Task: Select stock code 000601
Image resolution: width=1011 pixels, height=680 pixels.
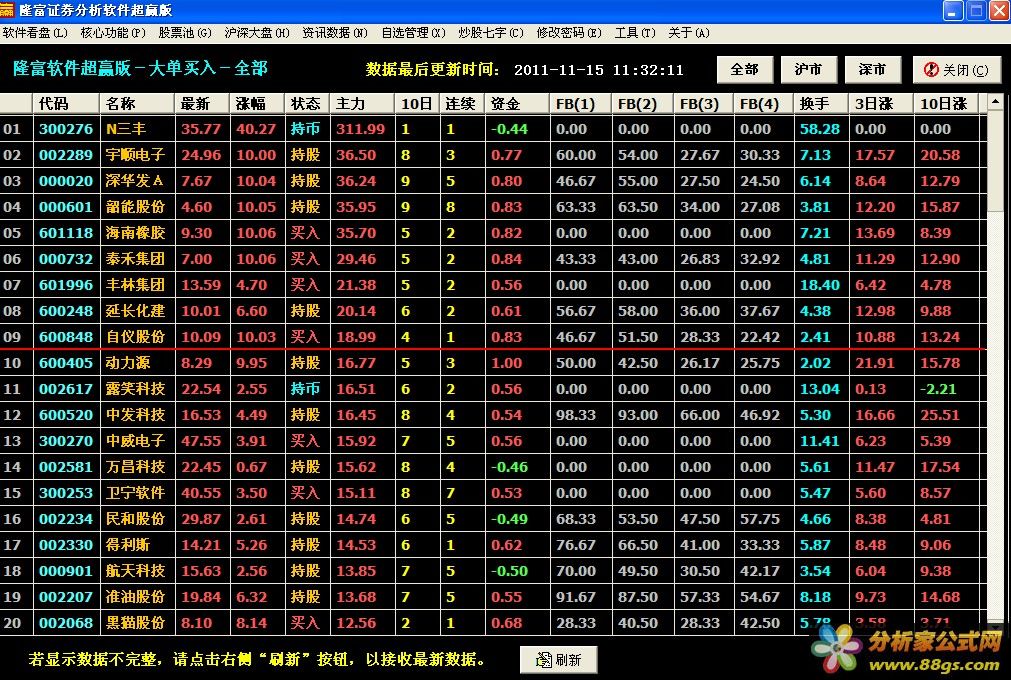Action: click(x=66, y=207)
